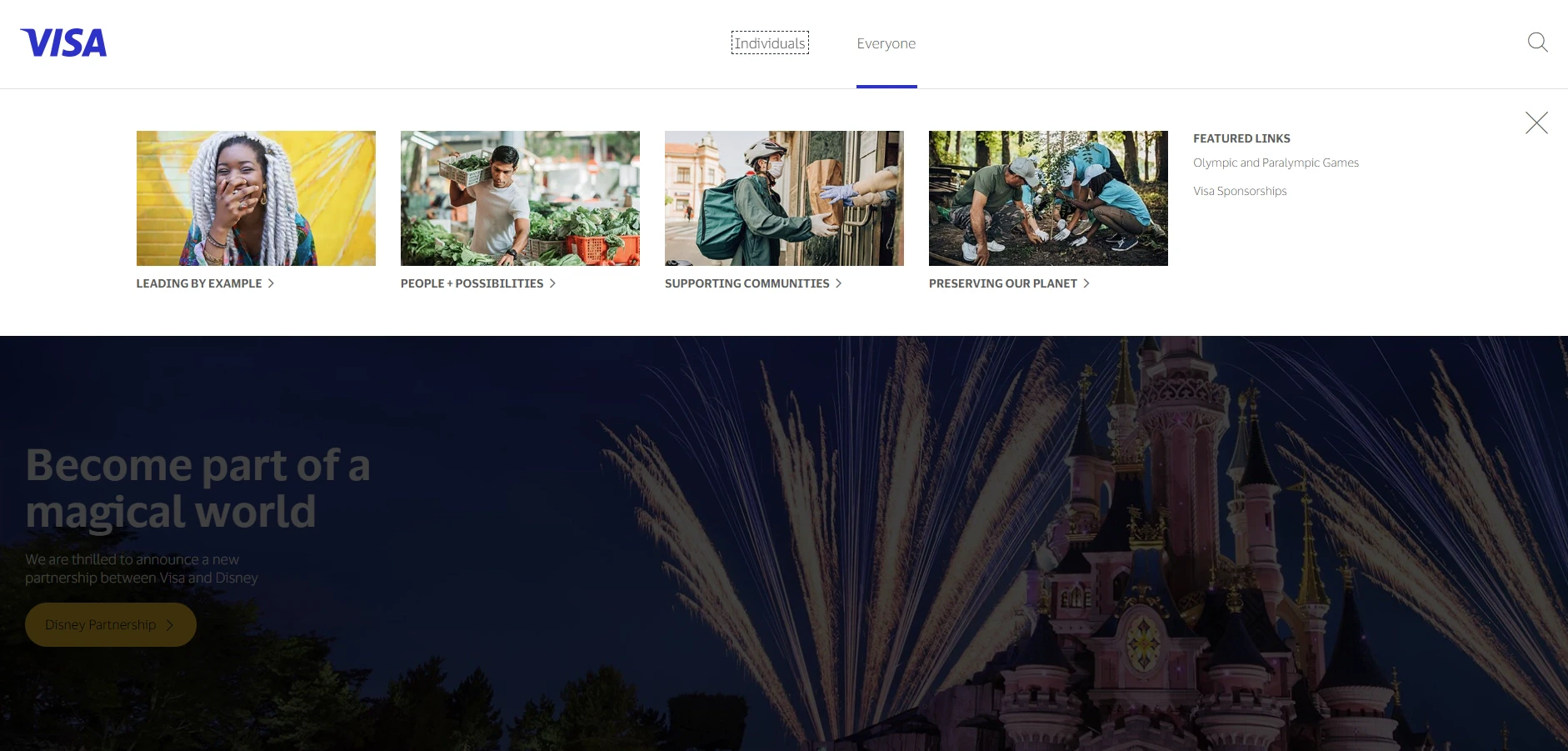1568x751 pixels.
Task: Click the FEATURED LINKS heading text
Action: click(1241, 138)
